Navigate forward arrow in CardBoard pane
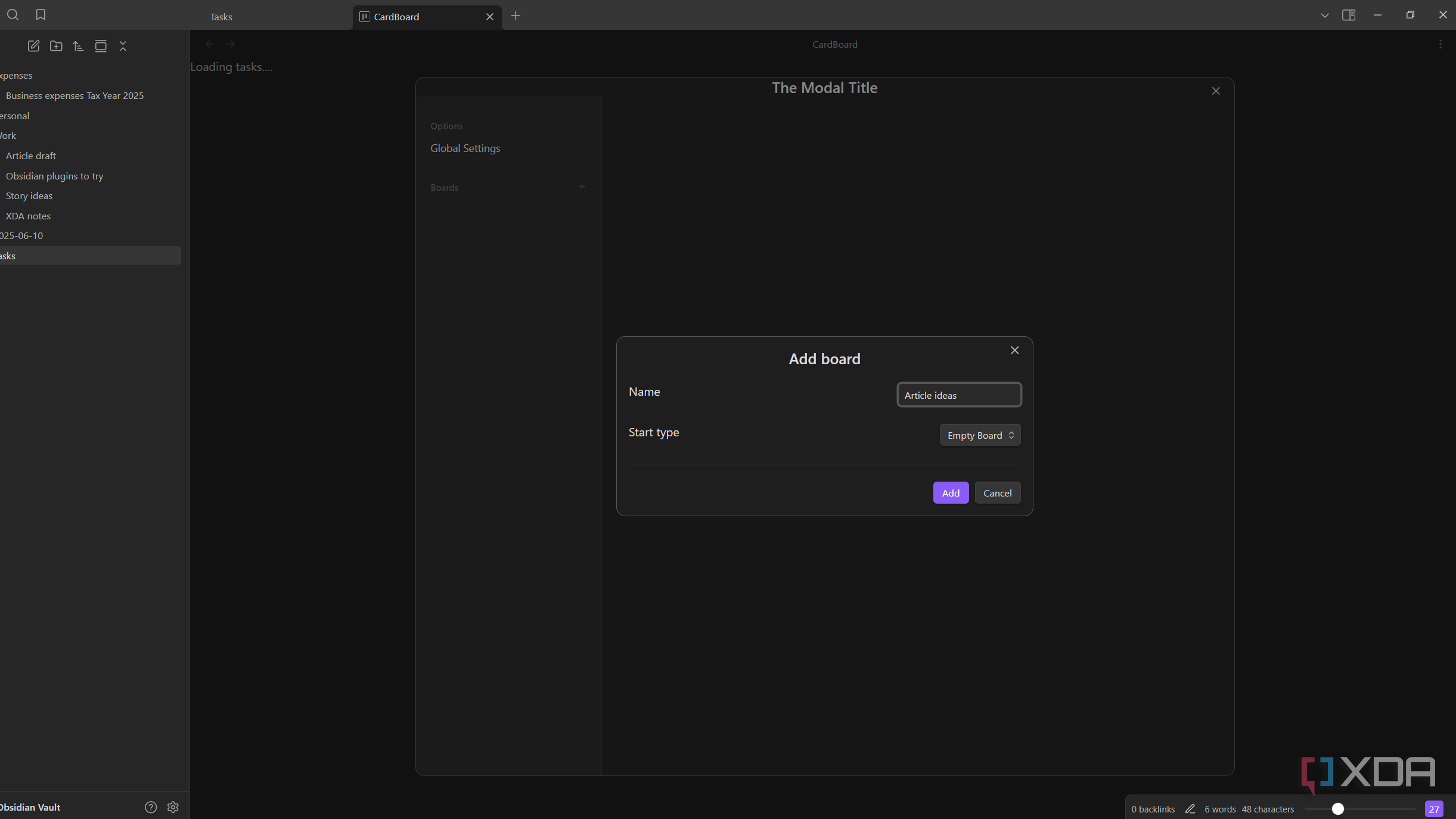1456x819 pixels. (x=231, y=44)
